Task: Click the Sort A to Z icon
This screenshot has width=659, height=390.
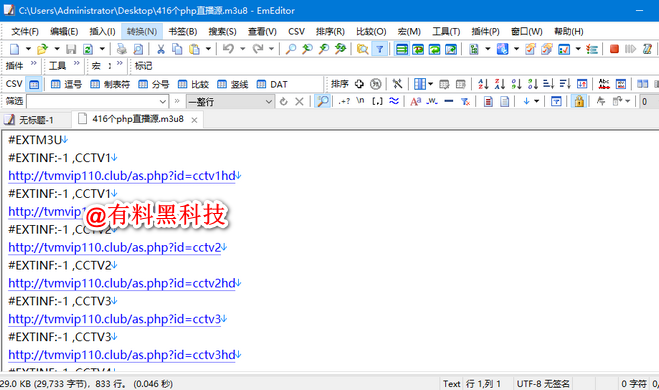Action: [483, 84]
